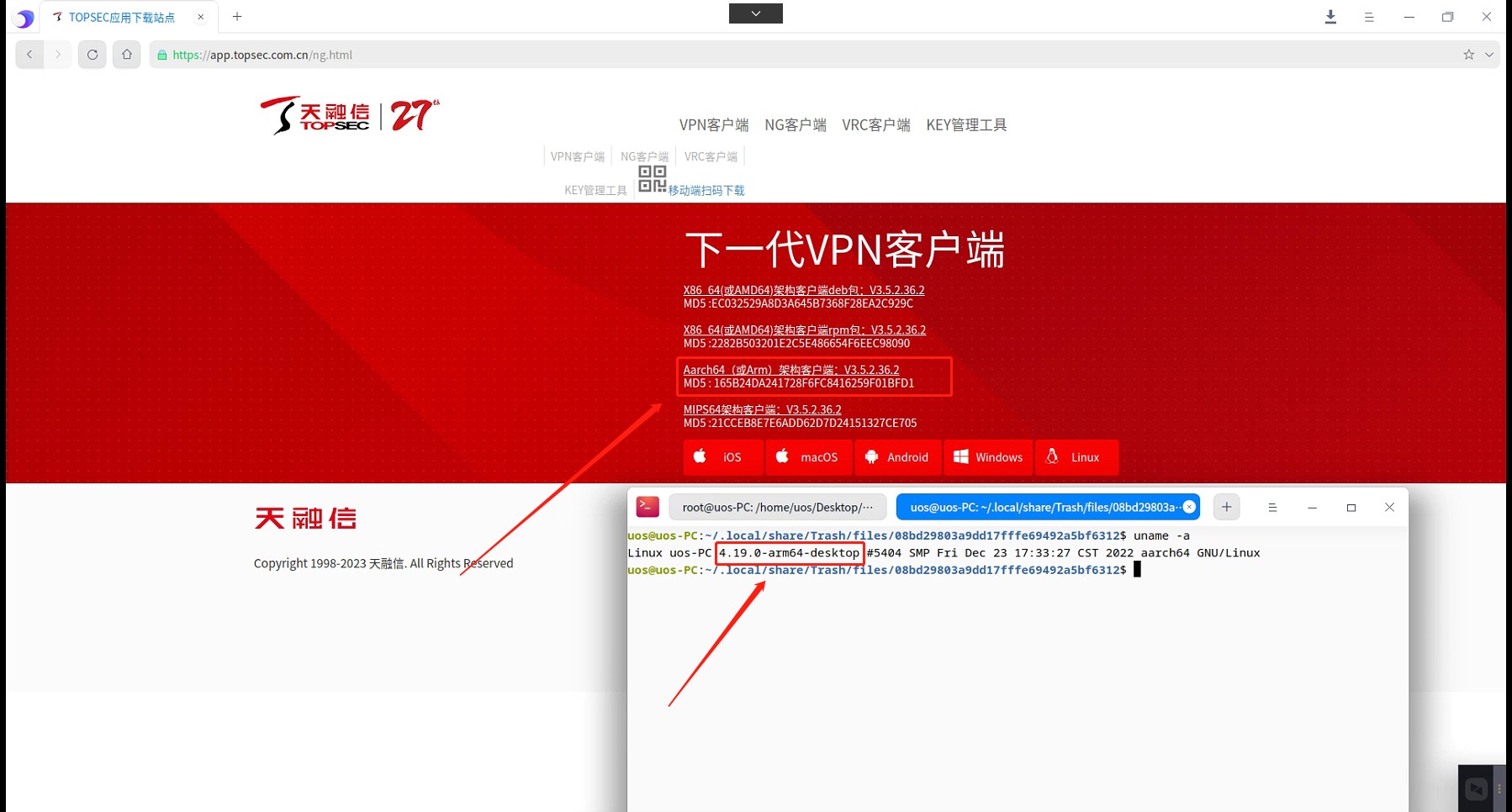
Task: Click the browser app logo at top left
Action: click(x=24, y=18)
